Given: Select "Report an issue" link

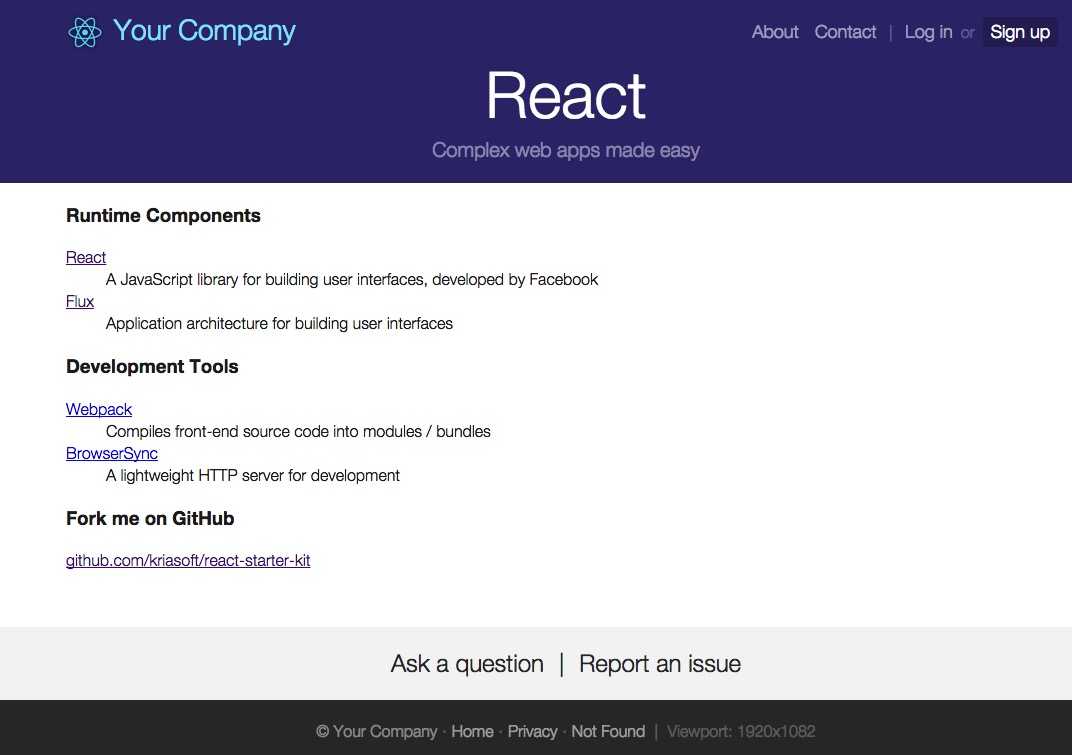Looking at the screenshot, I should click(660, 664).
